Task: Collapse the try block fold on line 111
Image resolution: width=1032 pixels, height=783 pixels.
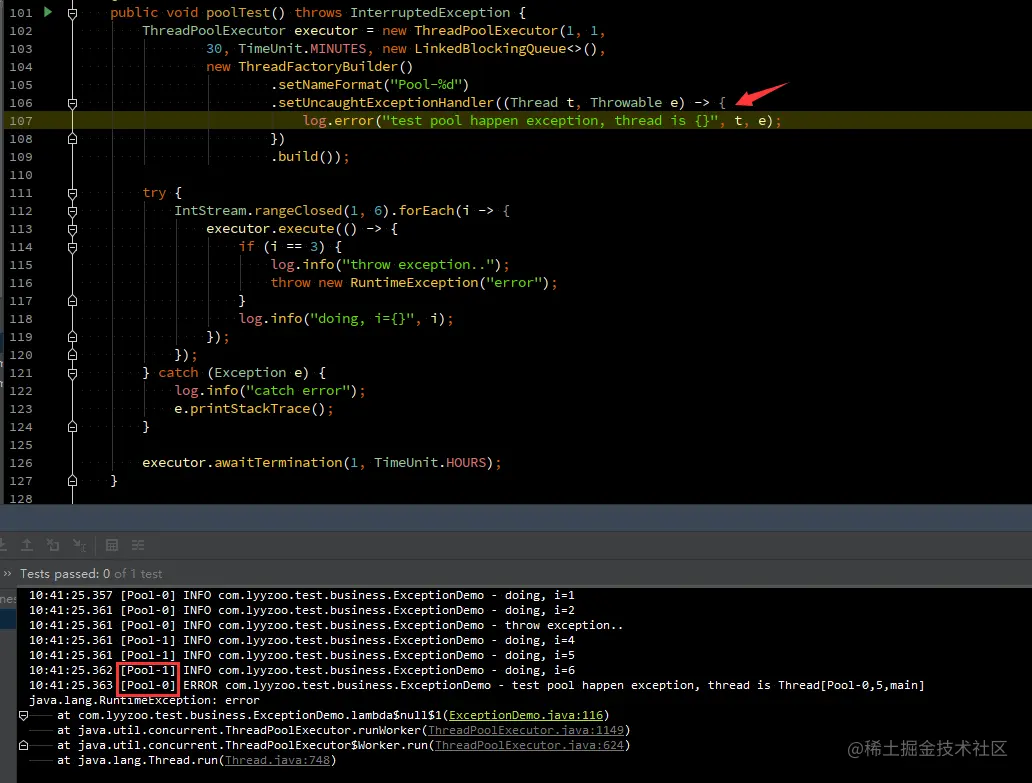Action: tap(72, 193)
